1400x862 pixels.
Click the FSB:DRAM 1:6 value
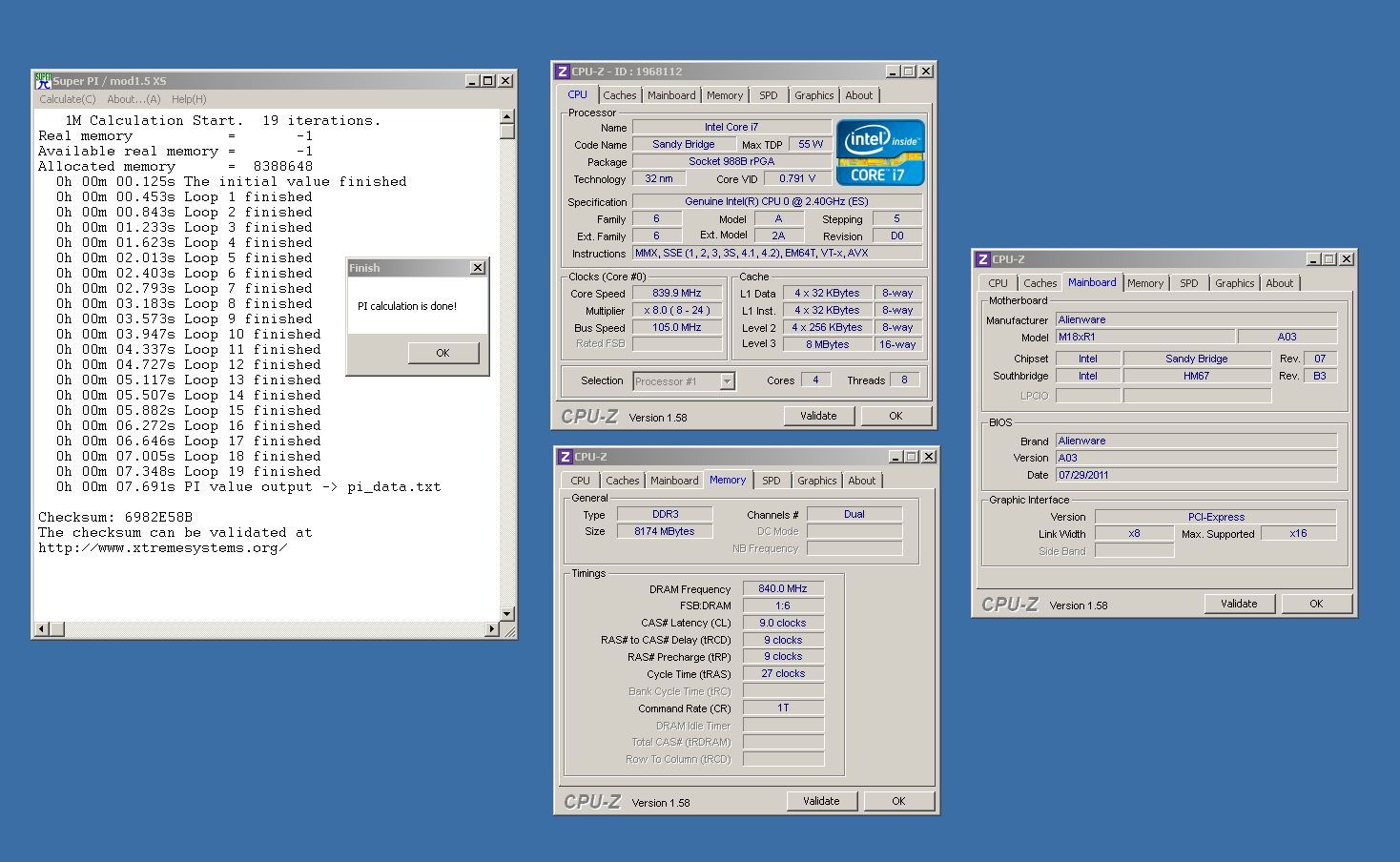pos(783,605)
